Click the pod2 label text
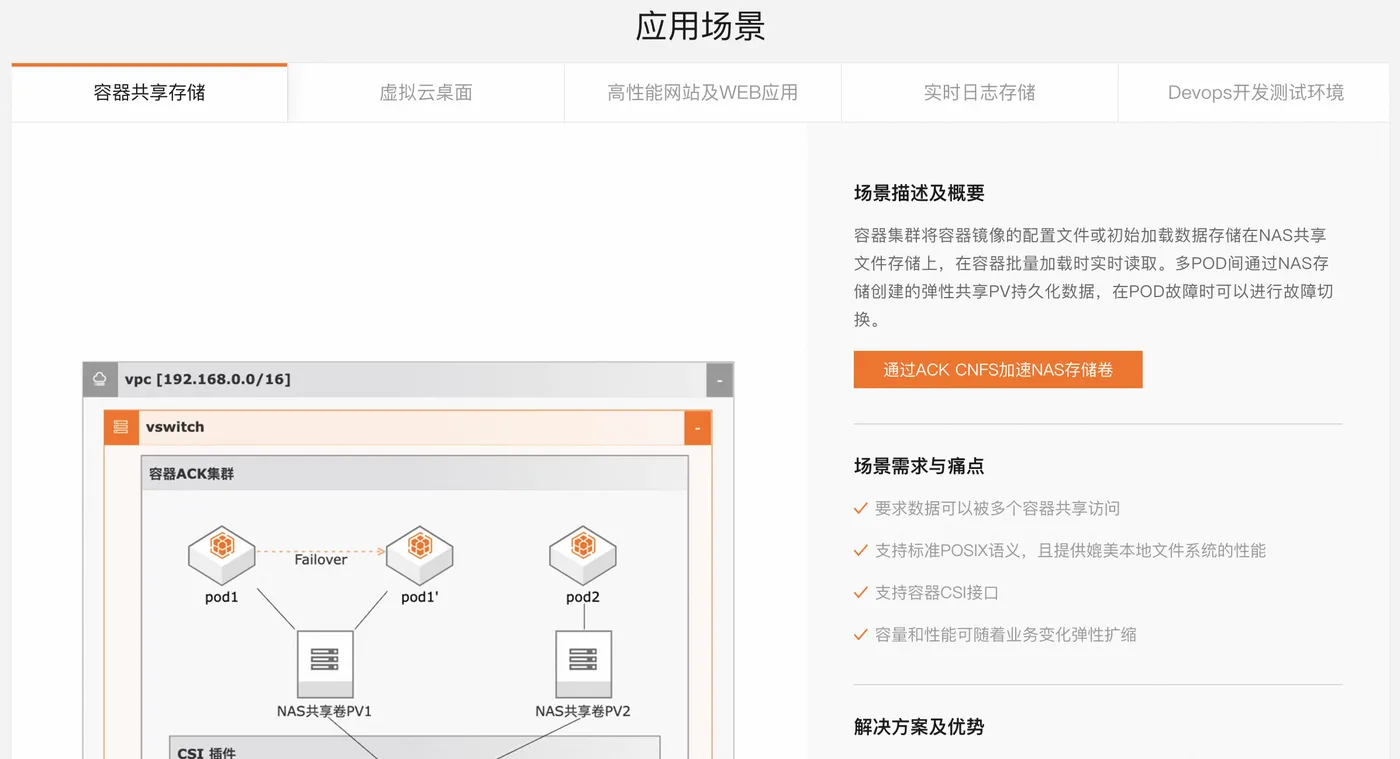Image resolution: width=1400 pixels, height=759 pixels. [583, 598]
